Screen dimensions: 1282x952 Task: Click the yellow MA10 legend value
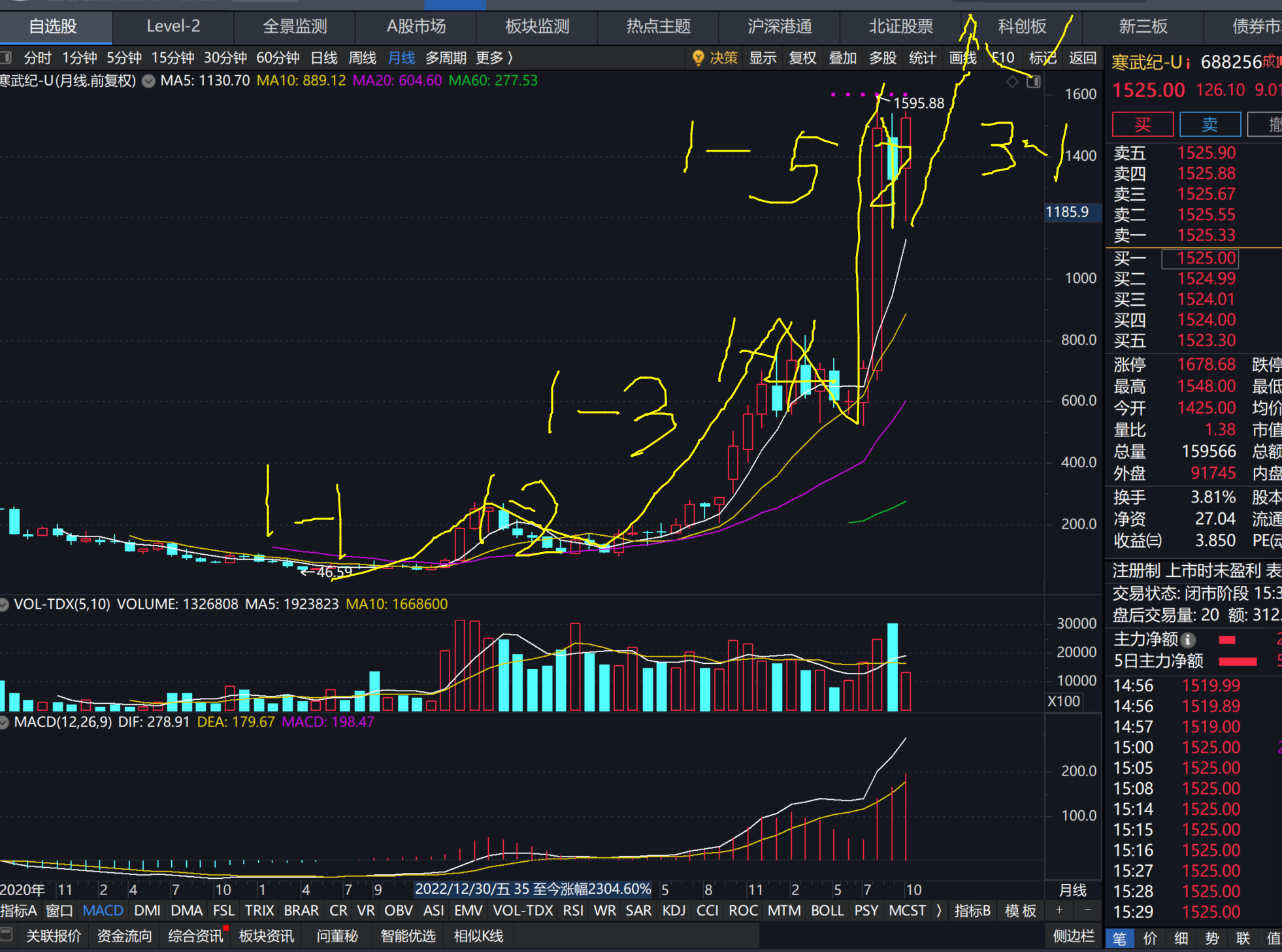301,80
